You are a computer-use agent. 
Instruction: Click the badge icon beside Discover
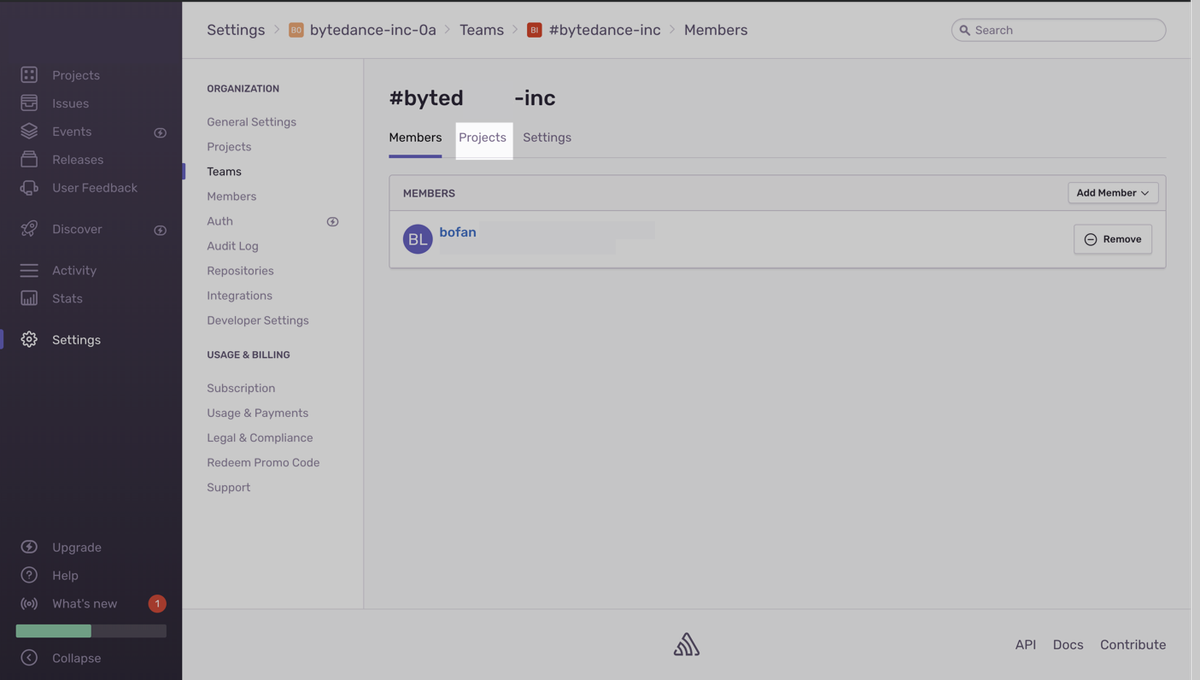pyautogui.click(x=160, y=230)
